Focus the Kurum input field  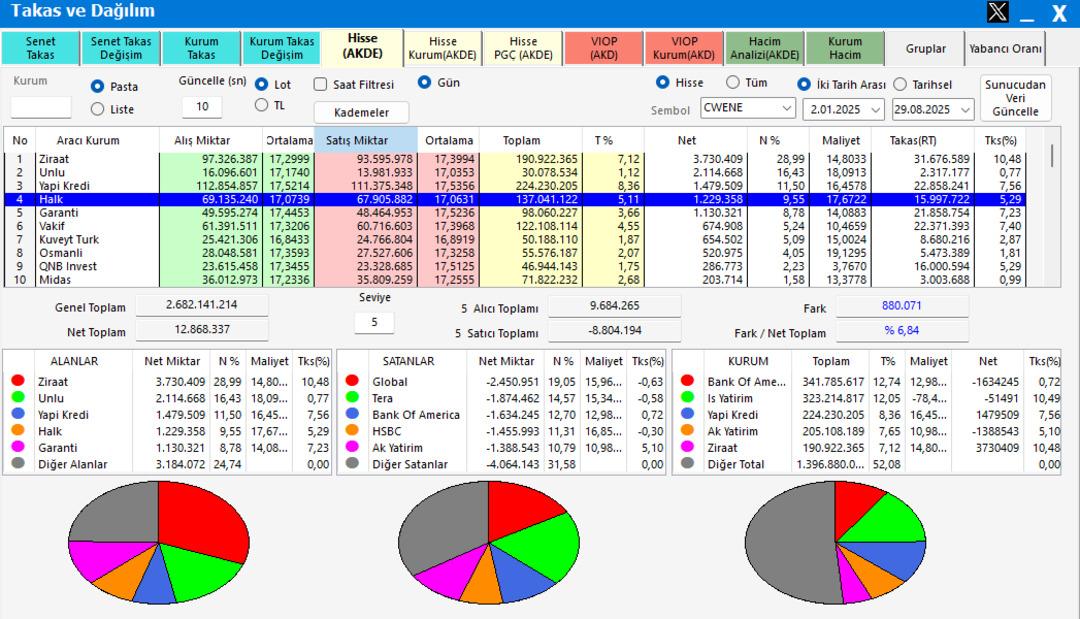[41, 107]
